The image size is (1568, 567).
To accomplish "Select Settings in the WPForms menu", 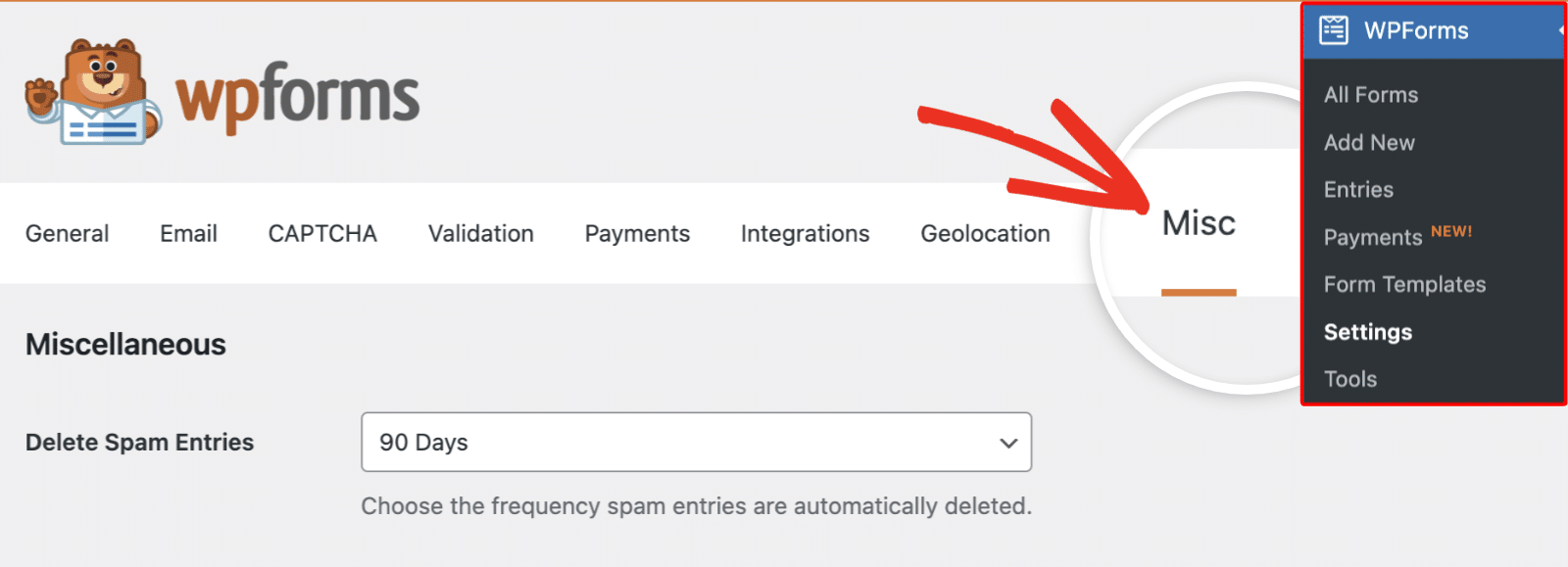I will point(1367,332).
